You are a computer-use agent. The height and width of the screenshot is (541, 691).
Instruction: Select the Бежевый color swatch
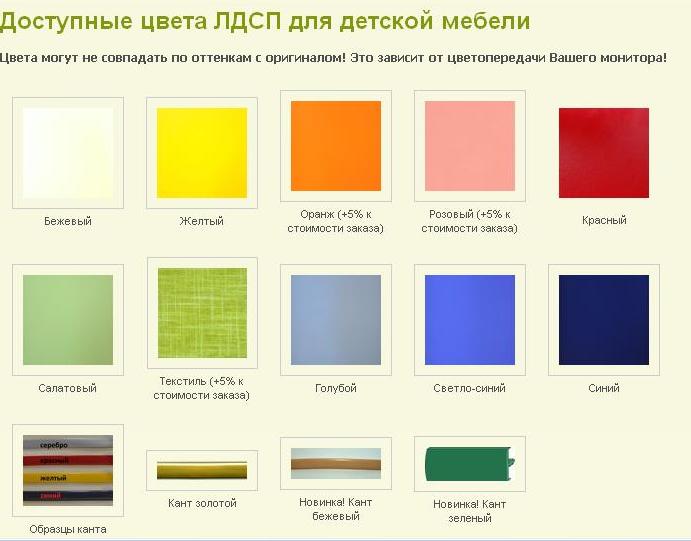[68, 153]
